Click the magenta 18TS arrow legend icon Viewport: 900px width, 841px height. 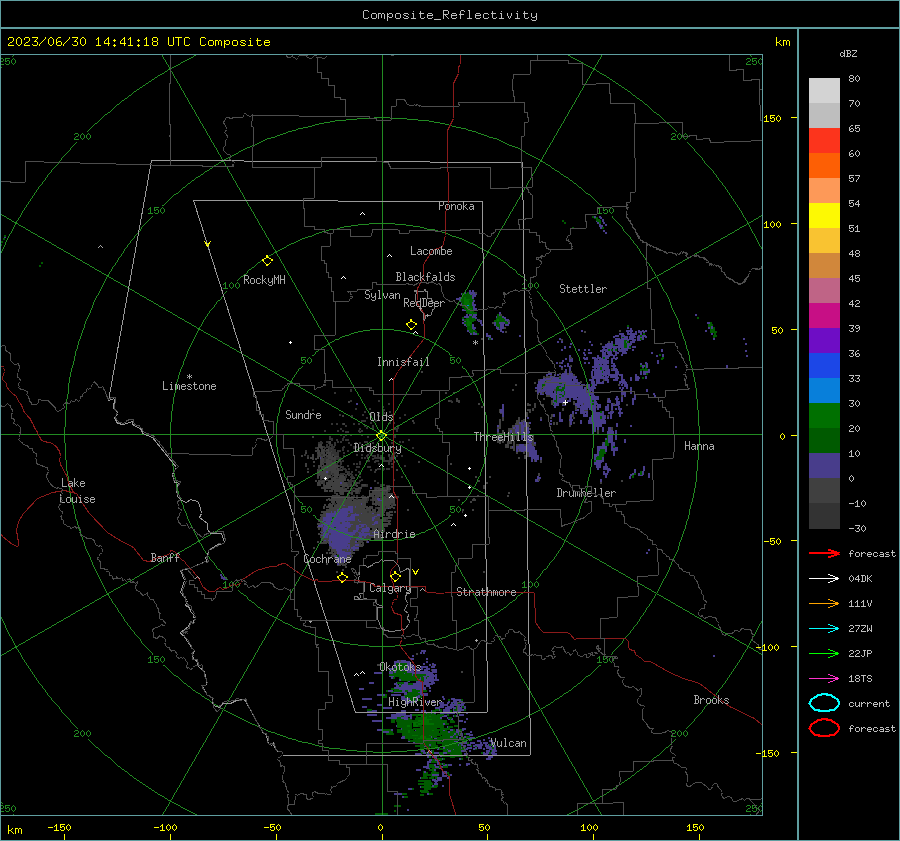point(824,679)
